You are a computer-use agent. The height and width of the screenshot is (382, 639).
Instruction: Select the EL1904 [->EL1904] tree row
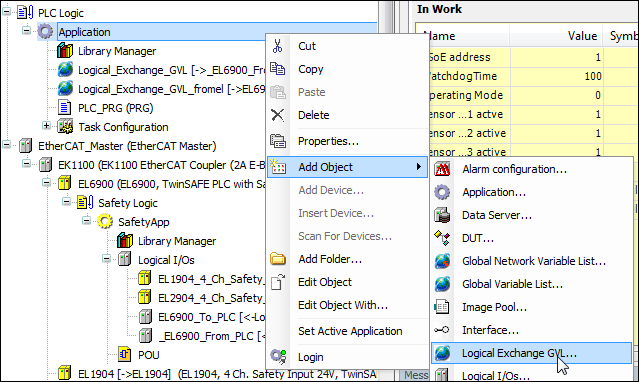[x=227, y=374]
